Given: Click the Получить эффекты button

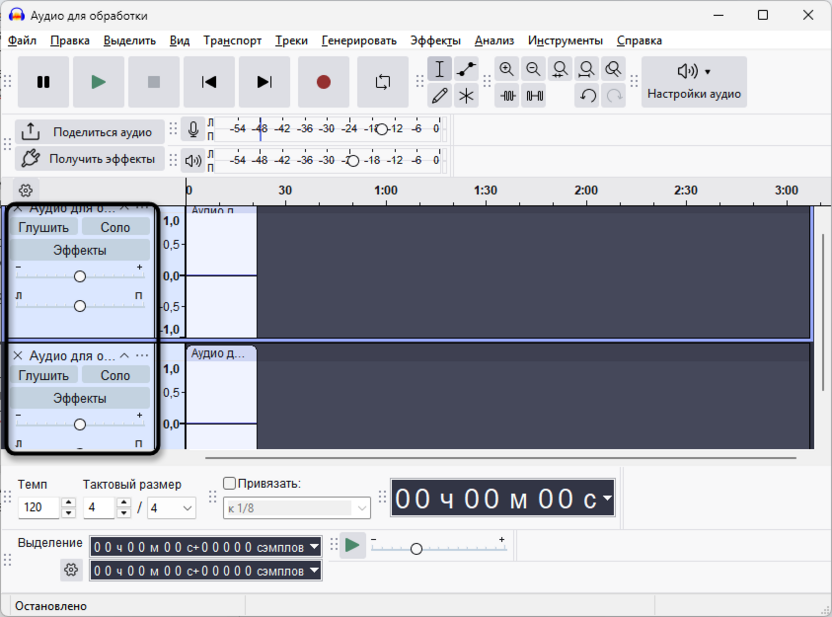Looking at the screenshot, I should pyautogui.click(x=90, y=159).
